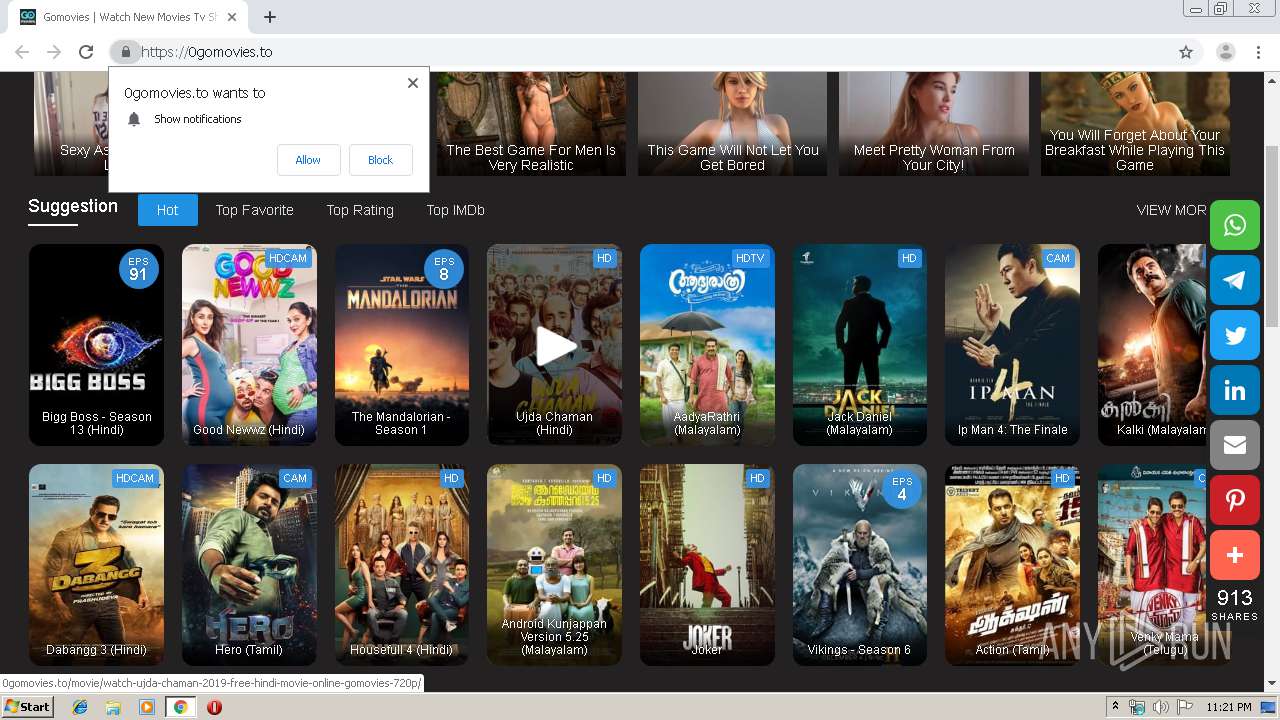Screen dimensions: 1280x720
Task: Open Venky Mama (Telugu) poster
Action: tap(1153, 565)
